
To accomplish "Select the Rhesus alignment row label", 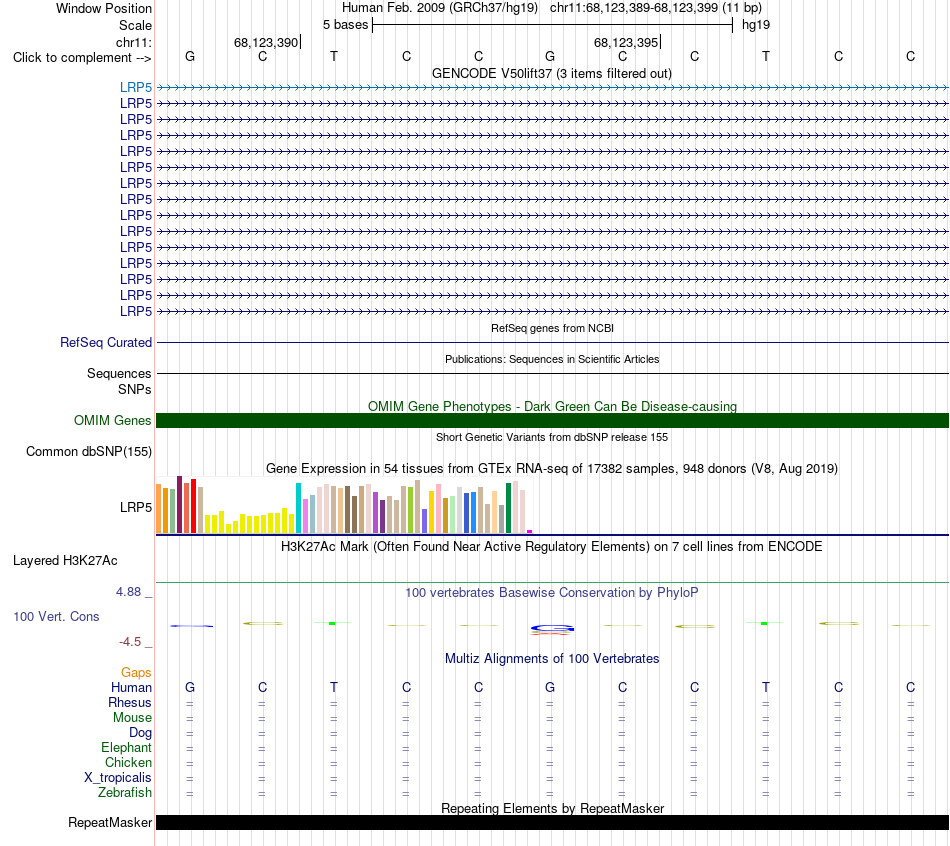I will click(130, 702).
